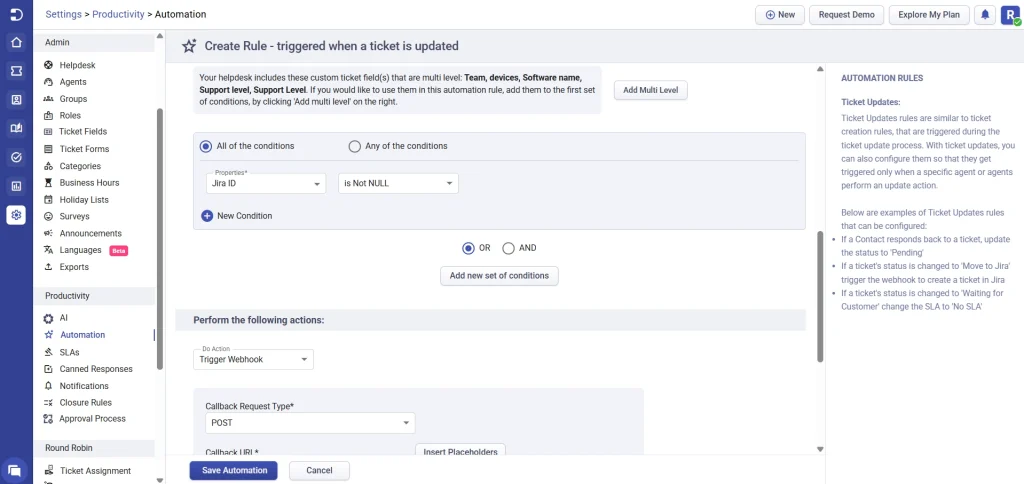Open Ticket Forms settings
The height and width of the screenshot is (484, 1024).
pyautogui.click(x=84, y=149)
